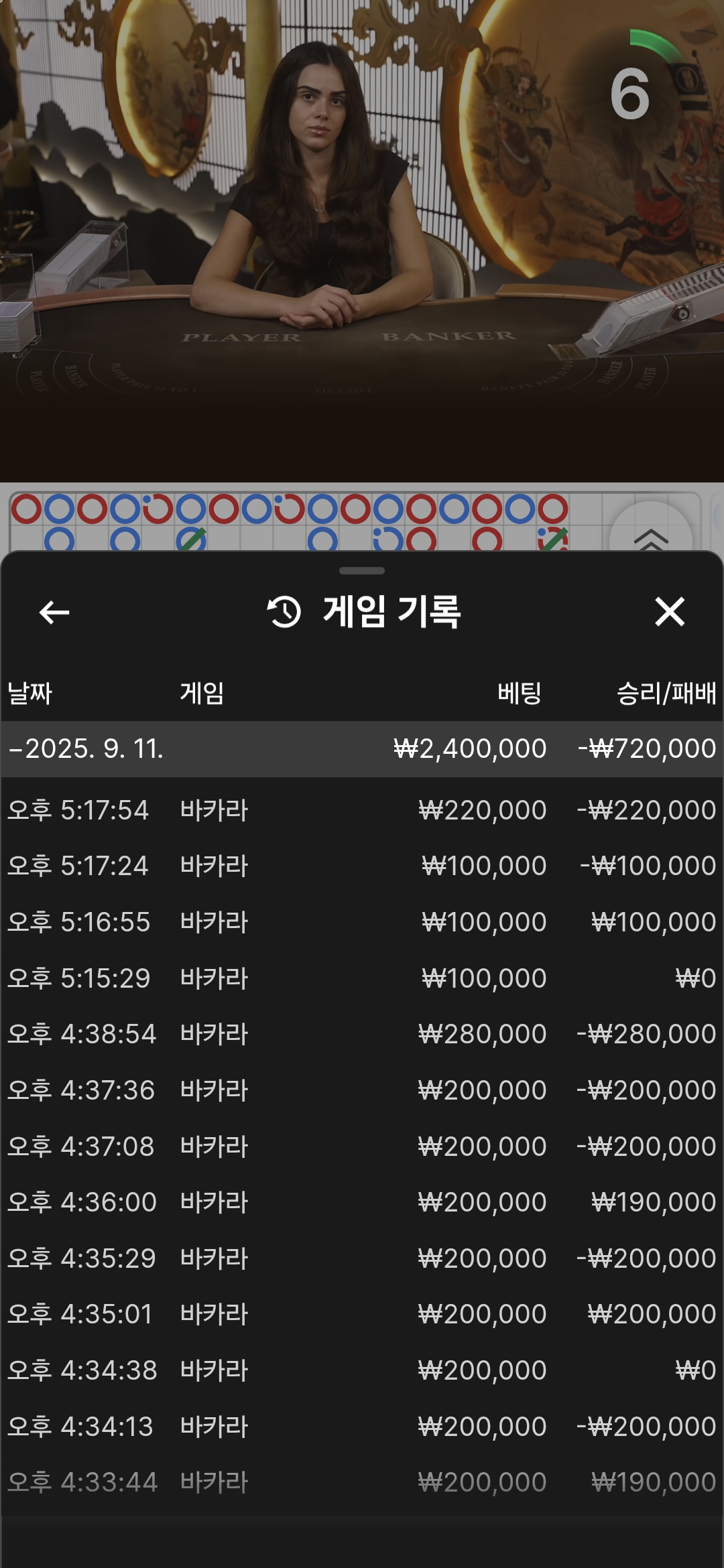
Task: Click total bet amount ₩2,400,000
Action: [470, 748]
